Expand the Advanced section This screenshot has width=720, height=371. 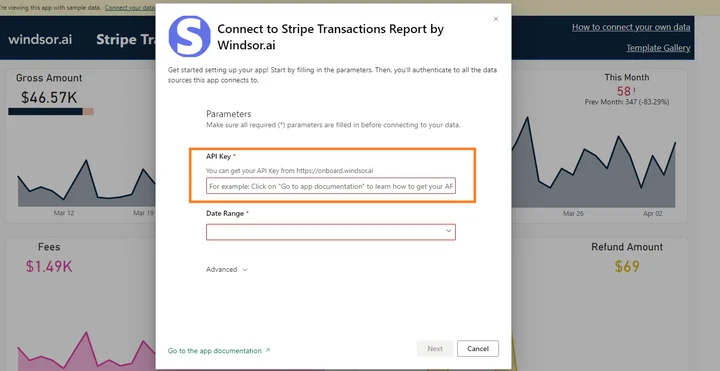coord(226,270)
